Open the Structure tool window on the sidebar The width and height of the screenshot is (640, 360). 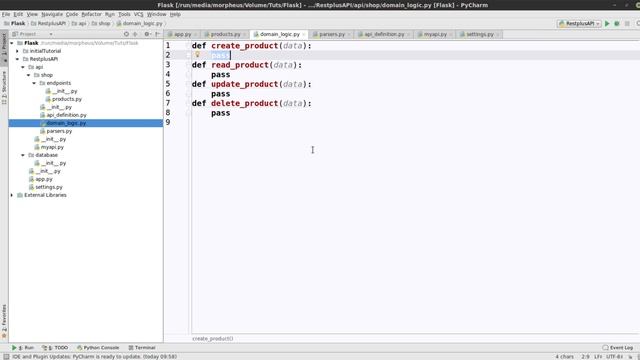(x=4, y=87)
